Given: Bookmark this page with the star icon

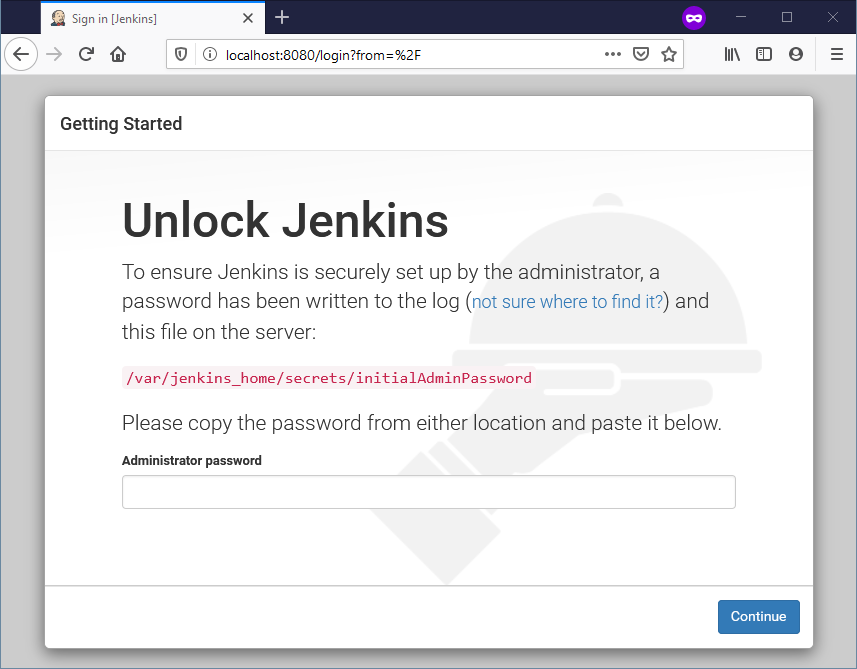Looking at the screenshot, I should point(669,54).
